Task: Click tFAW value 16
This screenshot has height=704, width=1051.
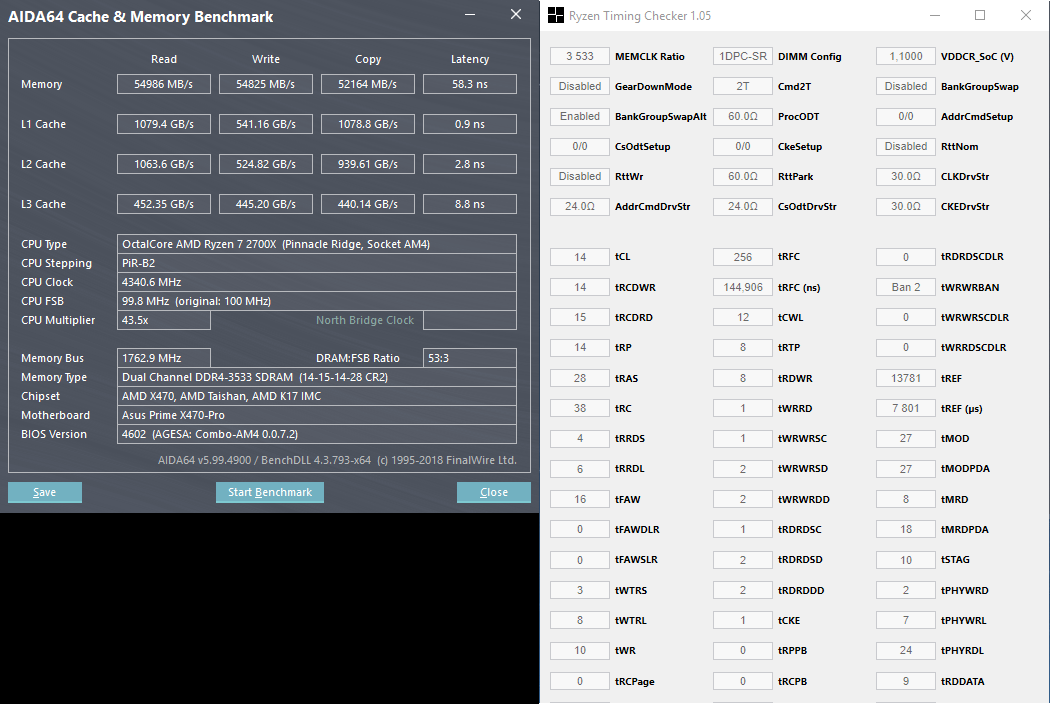Action: 580,500
